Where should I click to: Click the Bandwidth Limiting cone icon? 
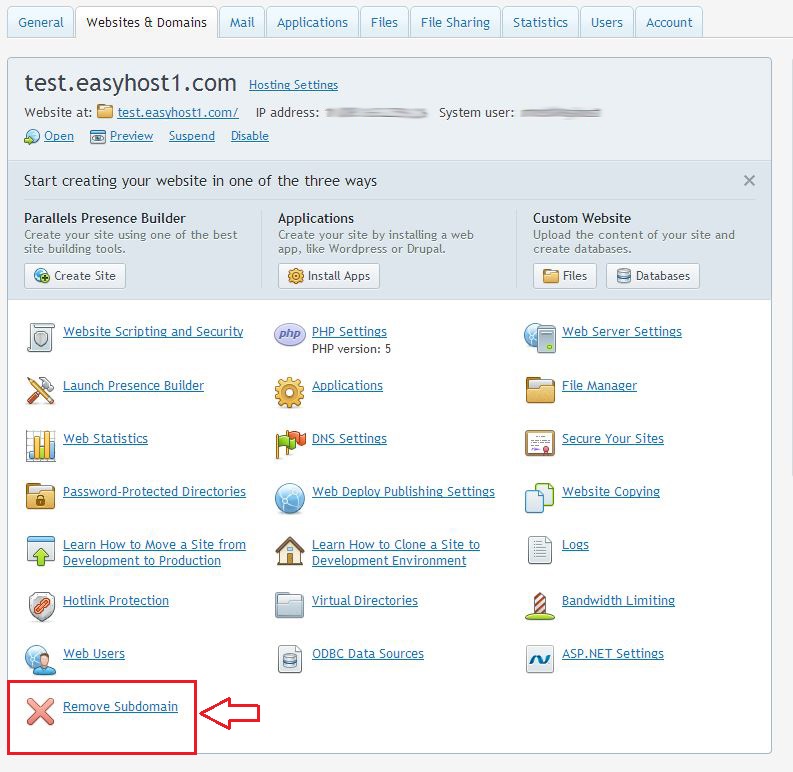[540, 606]
